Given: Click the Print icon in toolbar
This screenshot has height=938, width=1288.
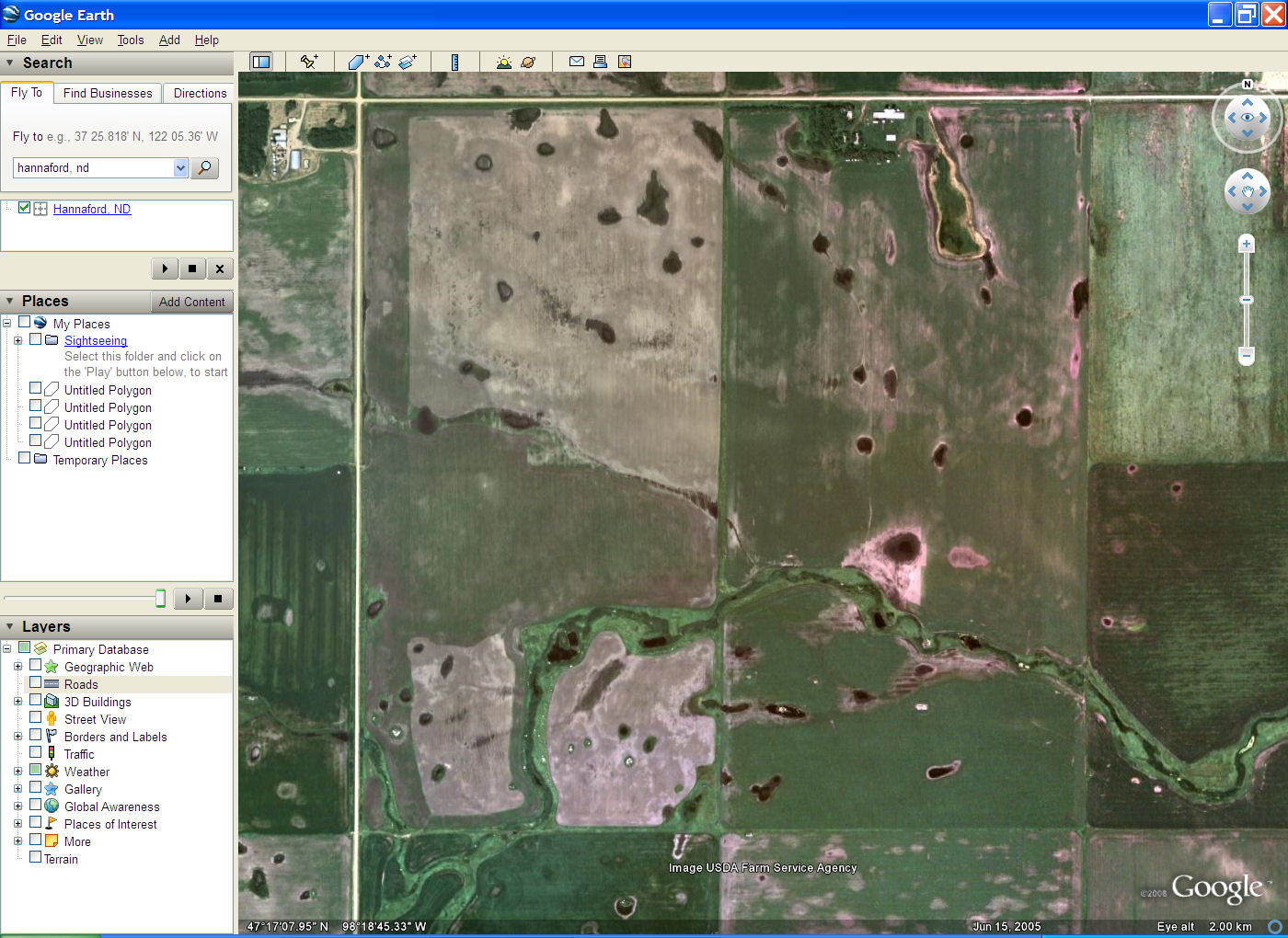Looking at the screenshot, I should (600, 62).
